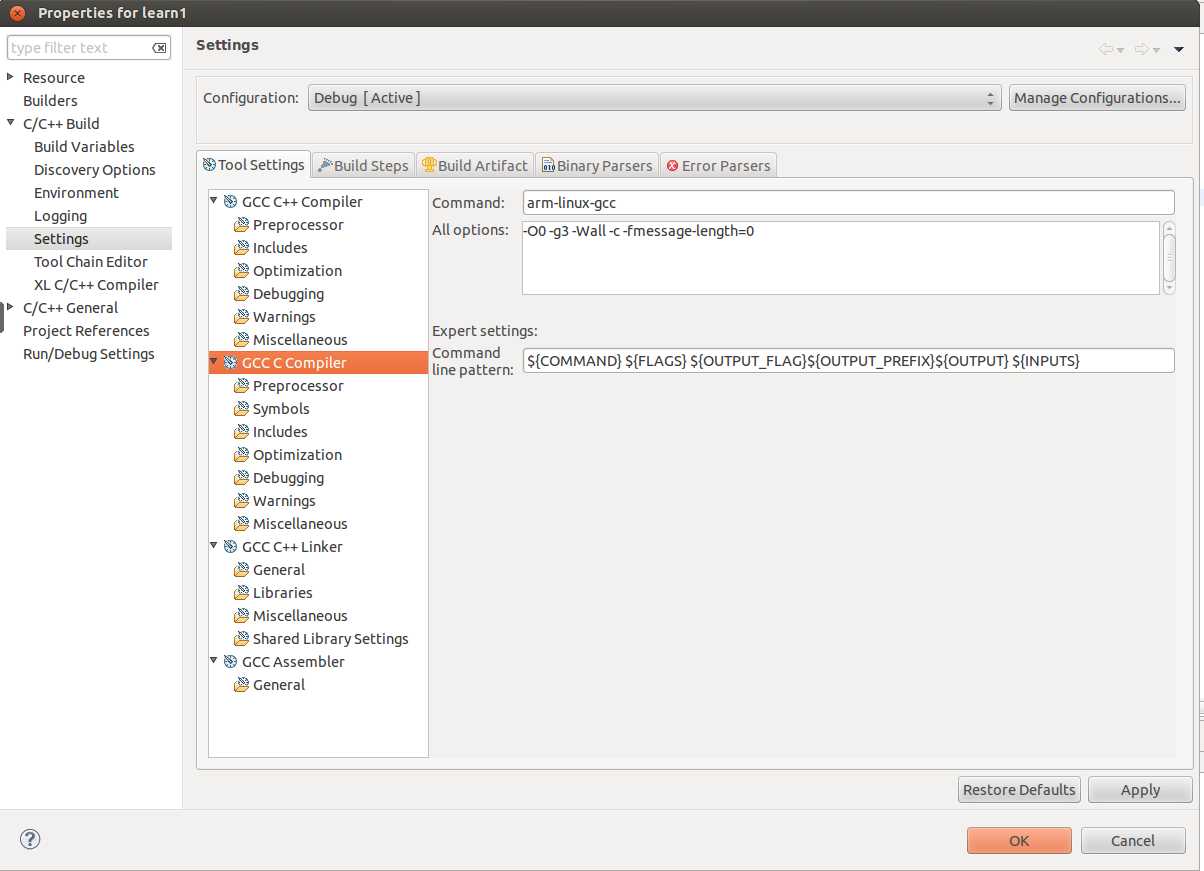Click the Build Steps tab icon
Screen dimensions: 1204x871
325,165
